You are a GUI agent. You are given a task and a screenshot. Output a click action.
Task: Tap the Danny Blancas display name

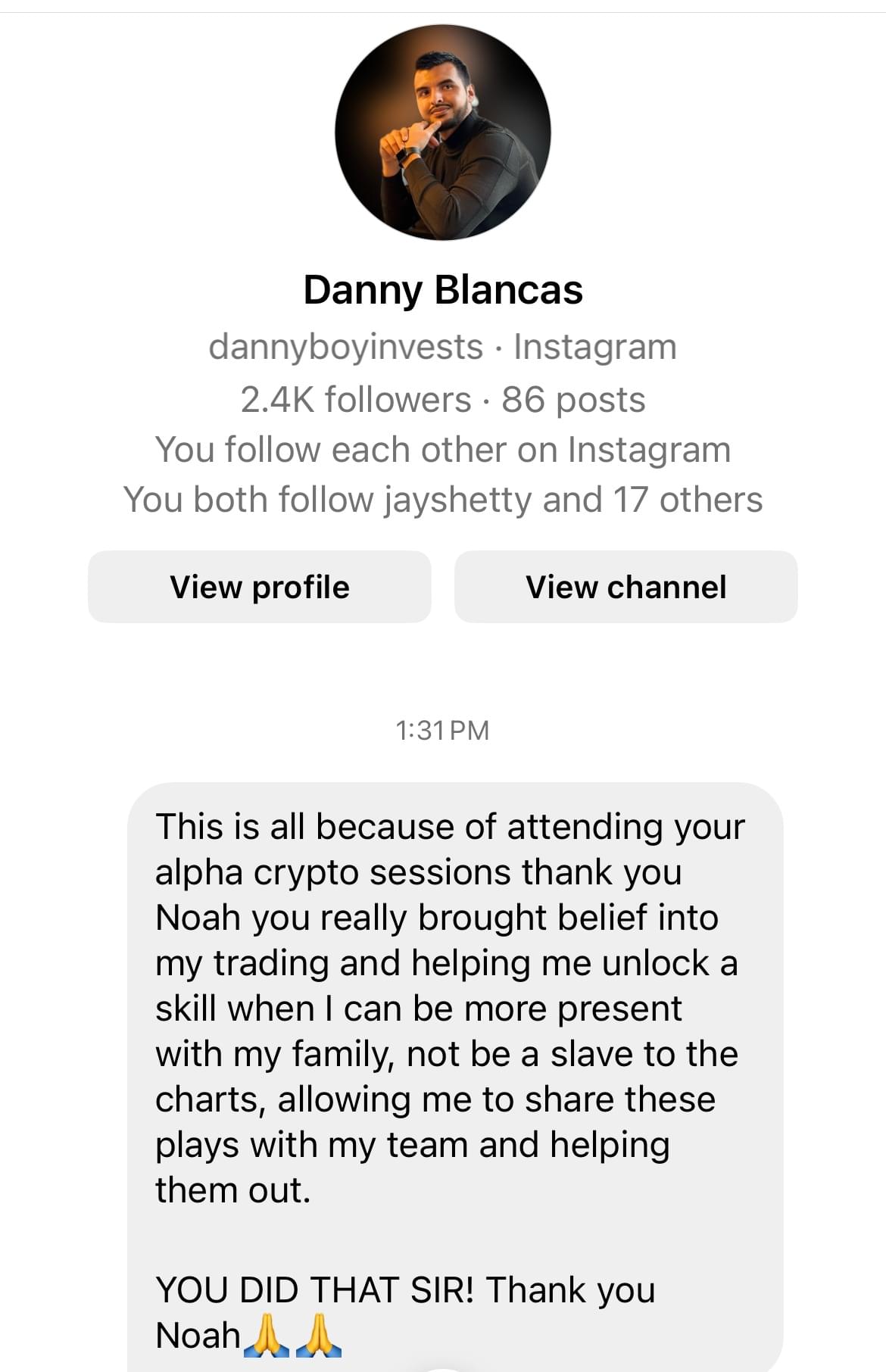443,290
